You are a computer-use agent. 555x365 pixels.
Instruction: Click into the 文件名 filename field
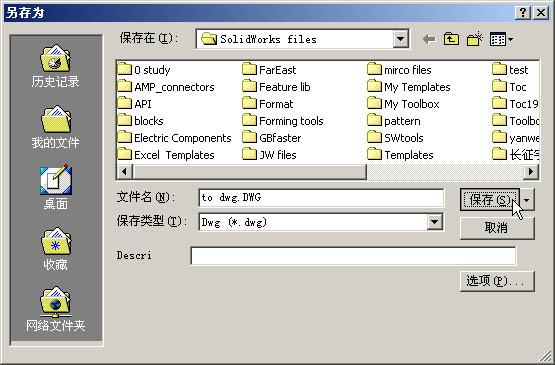pyautogui.click(x=321, y=198)
